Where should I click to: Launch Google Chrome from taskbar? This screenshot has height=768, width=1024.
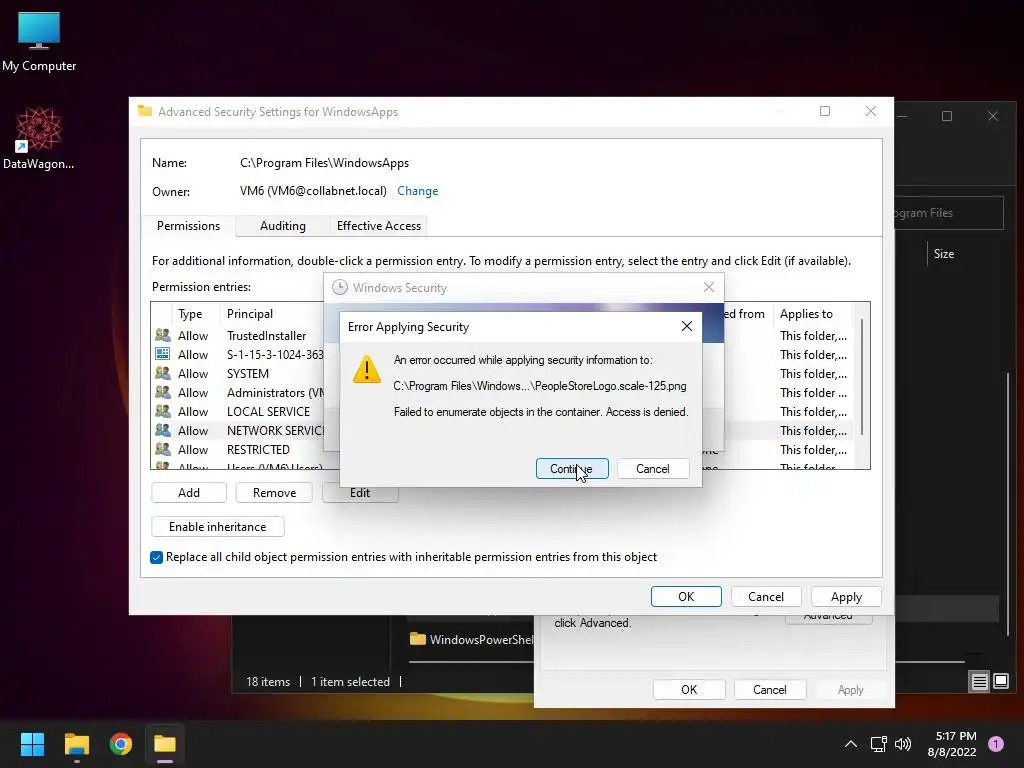pyautogui.click(x=121, y=744)
